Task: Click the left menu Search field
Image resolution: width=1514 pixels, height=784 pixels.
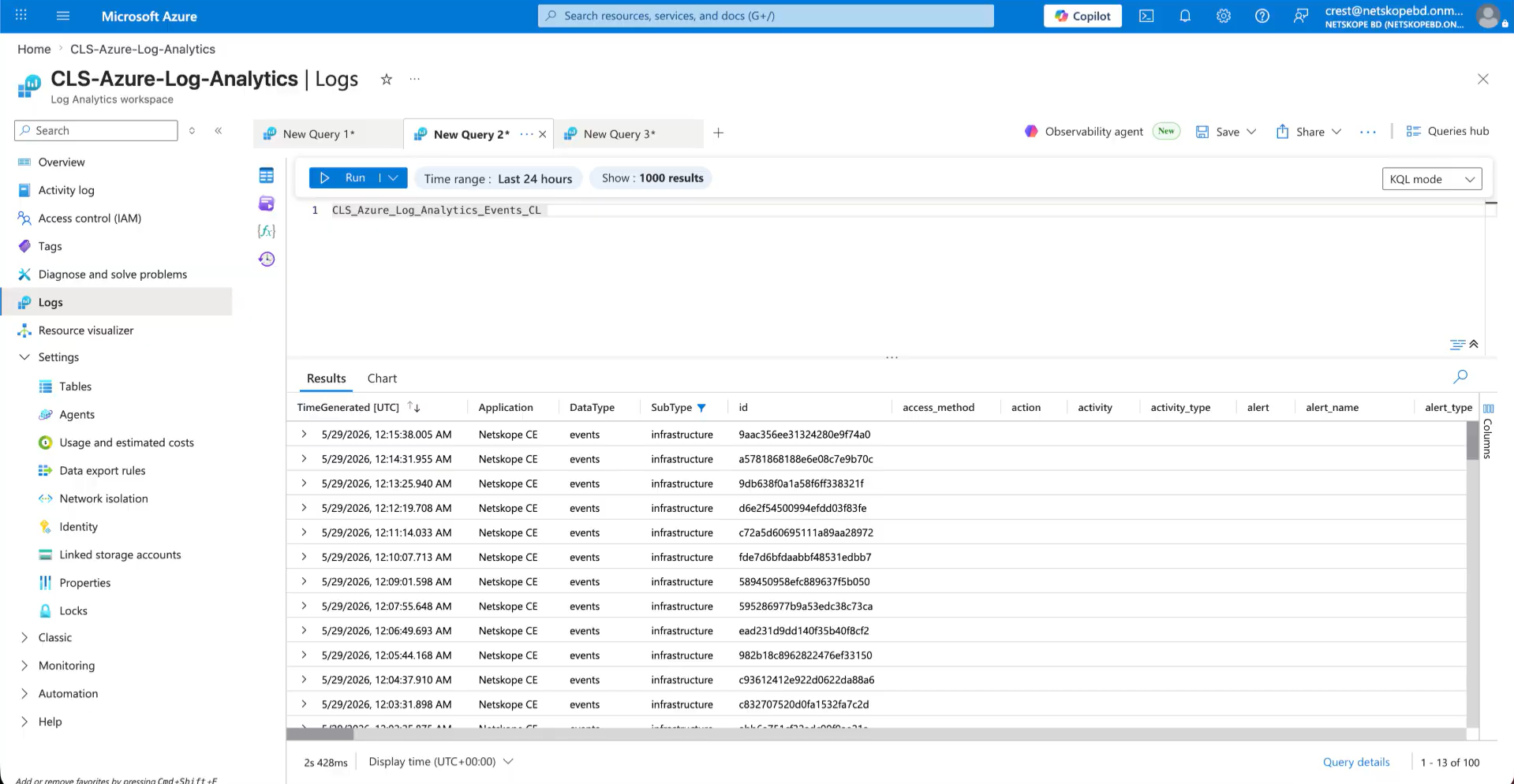Action: coord(96,131)
